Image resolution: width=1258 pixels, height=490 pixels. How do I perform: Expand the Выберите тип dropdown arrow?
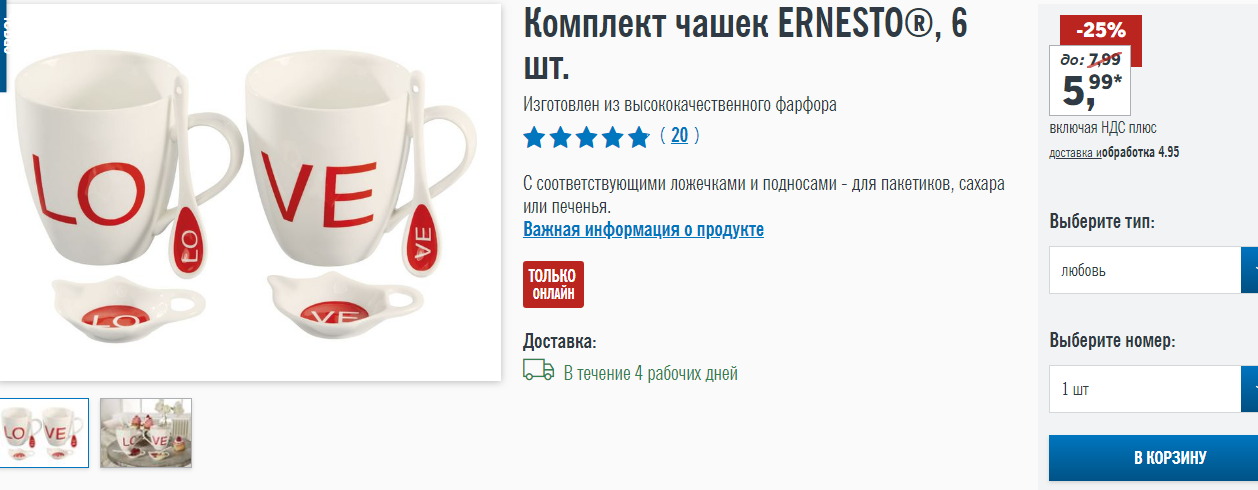point(1250,270)
